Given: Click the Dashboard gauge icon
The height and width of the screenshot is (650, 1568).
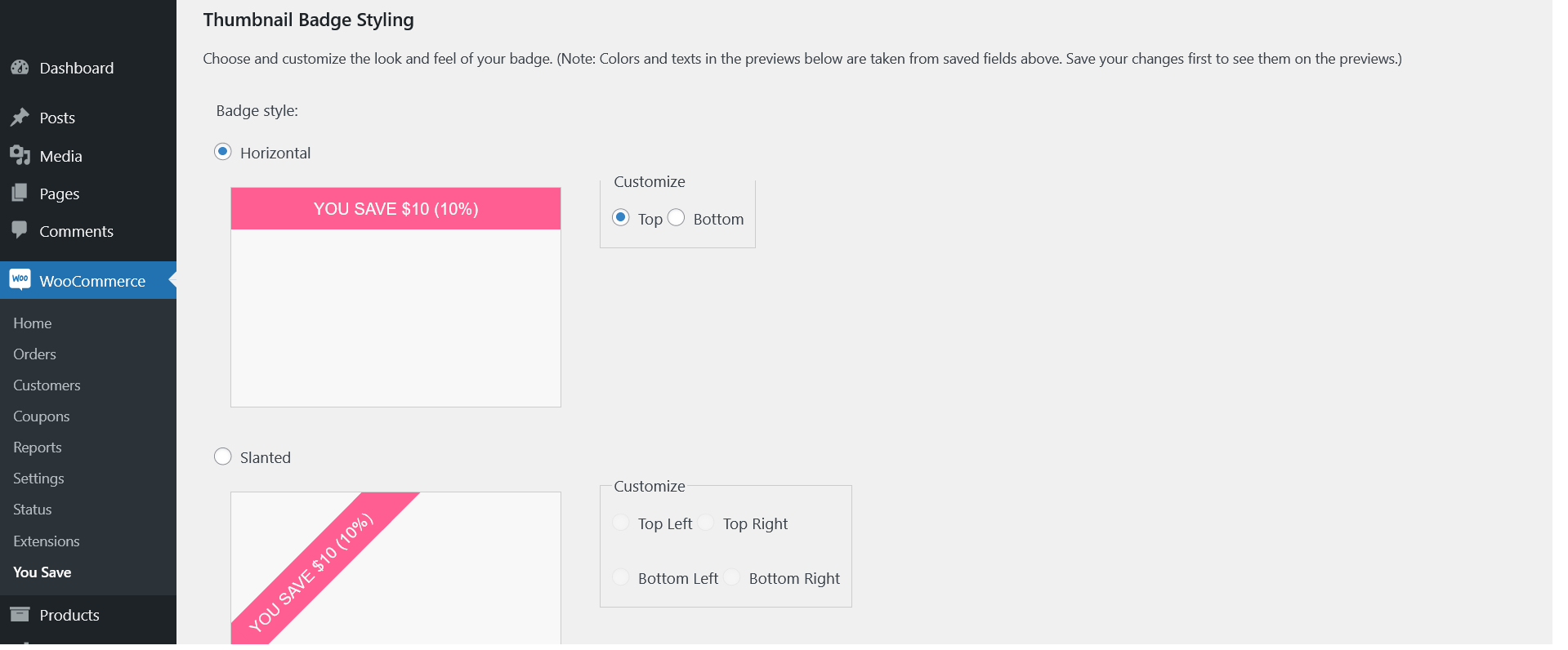Looking at the screenshot, I should click(20, 68).
